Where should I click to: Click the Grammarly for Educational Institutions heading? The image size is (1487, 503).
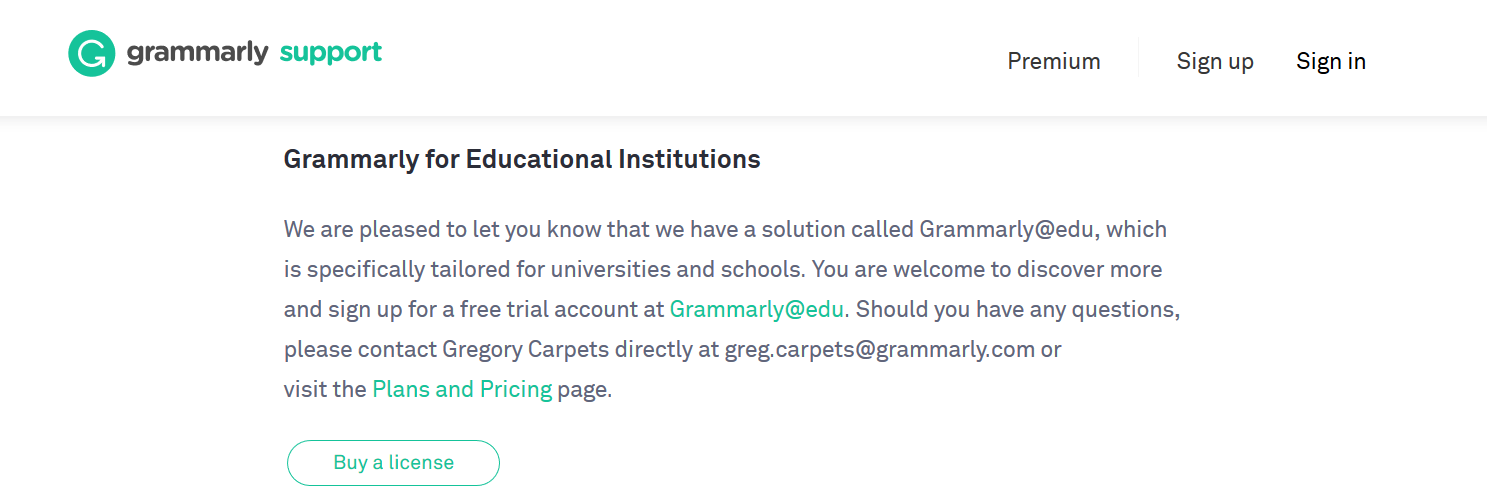[522, 159]
